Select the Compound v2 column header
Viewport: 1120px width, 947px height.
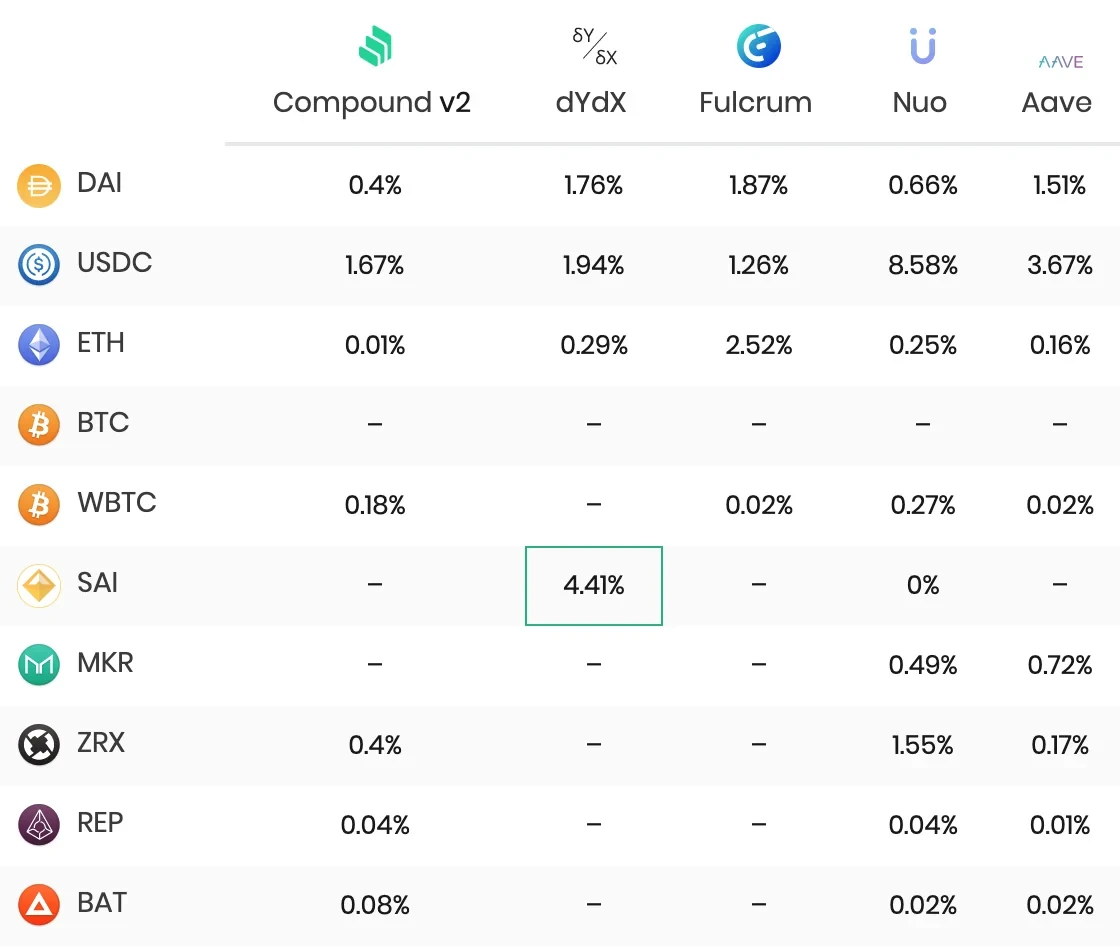click(x=371, y=102)
